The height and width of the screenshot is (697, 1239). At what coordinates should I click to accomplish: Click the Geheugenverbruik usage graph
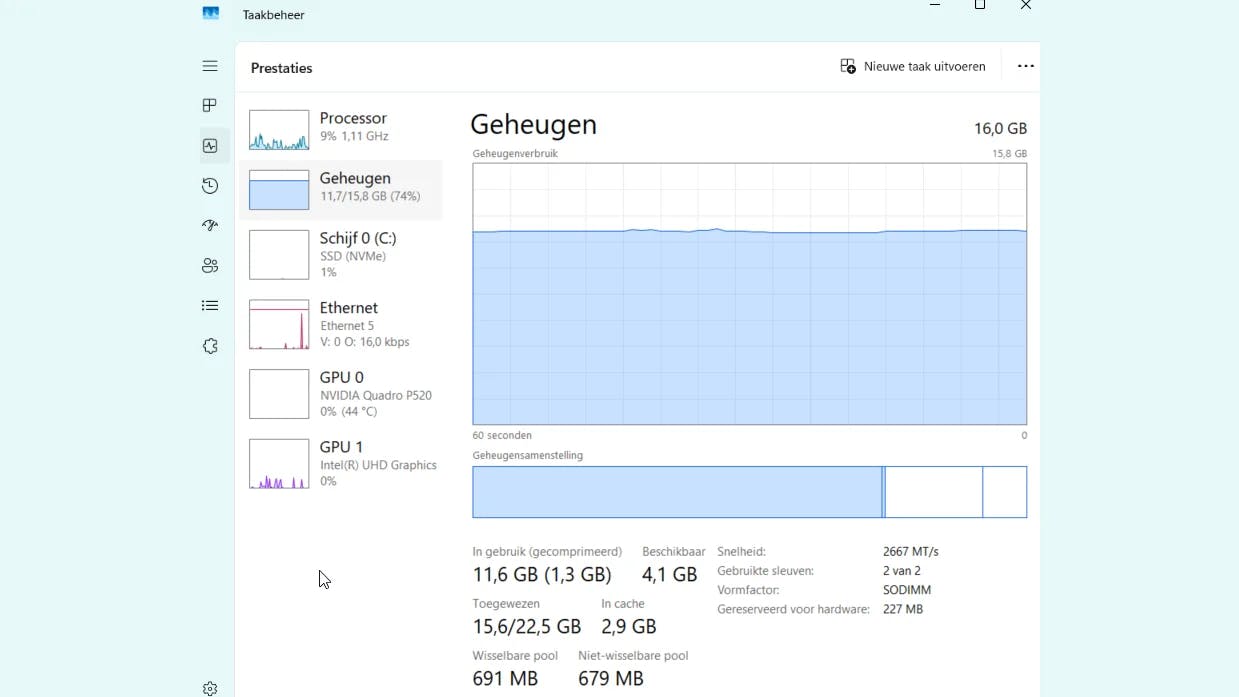[x=749, y=294]
